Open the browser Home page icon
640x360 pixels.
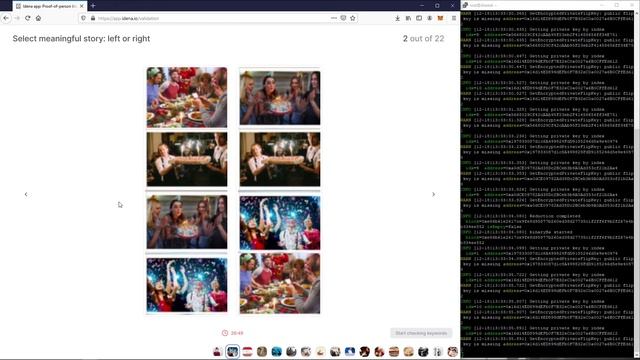(x=38, y=18)
